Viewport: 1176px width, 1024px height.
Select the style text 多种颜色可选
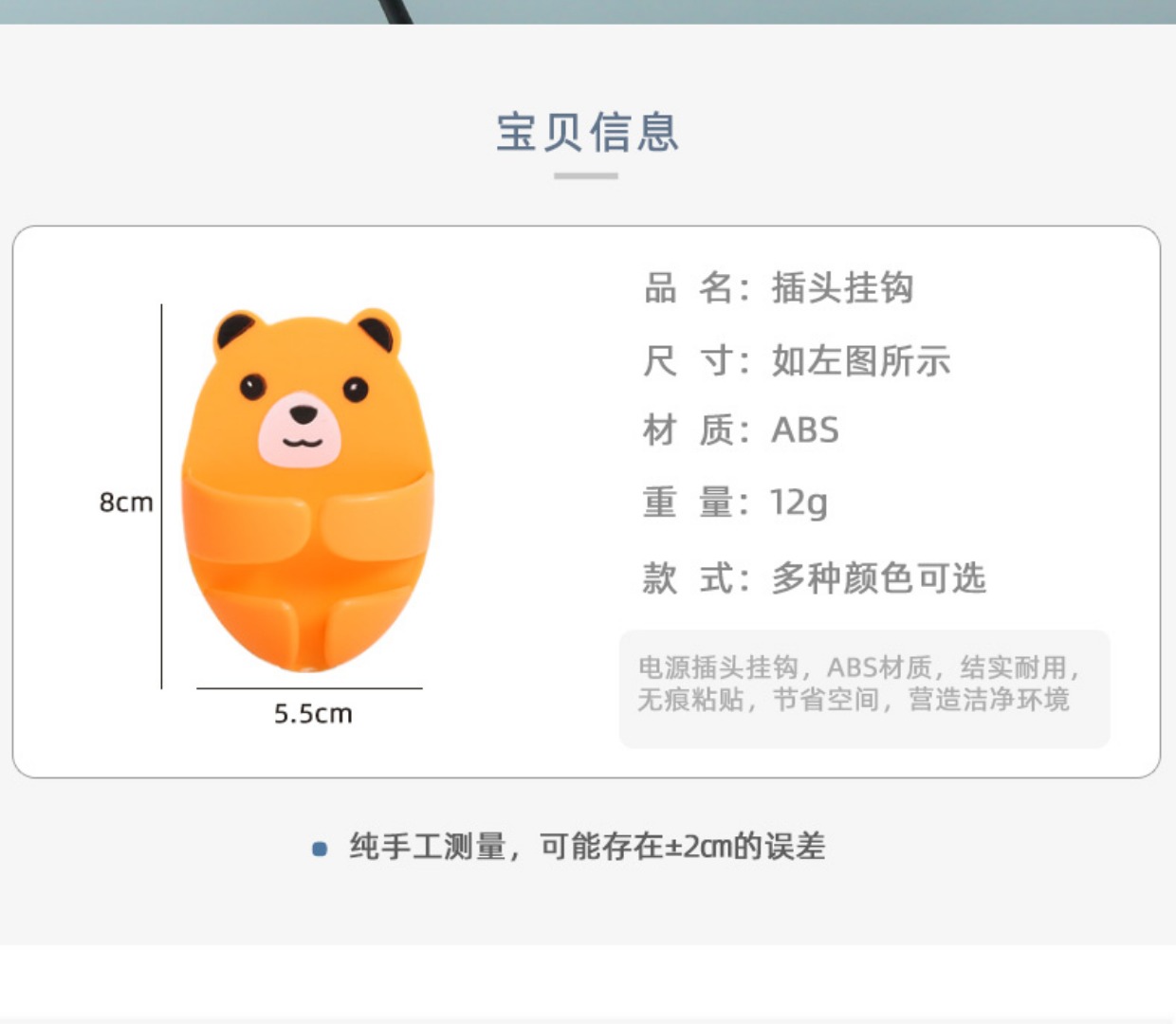point(878,577)
